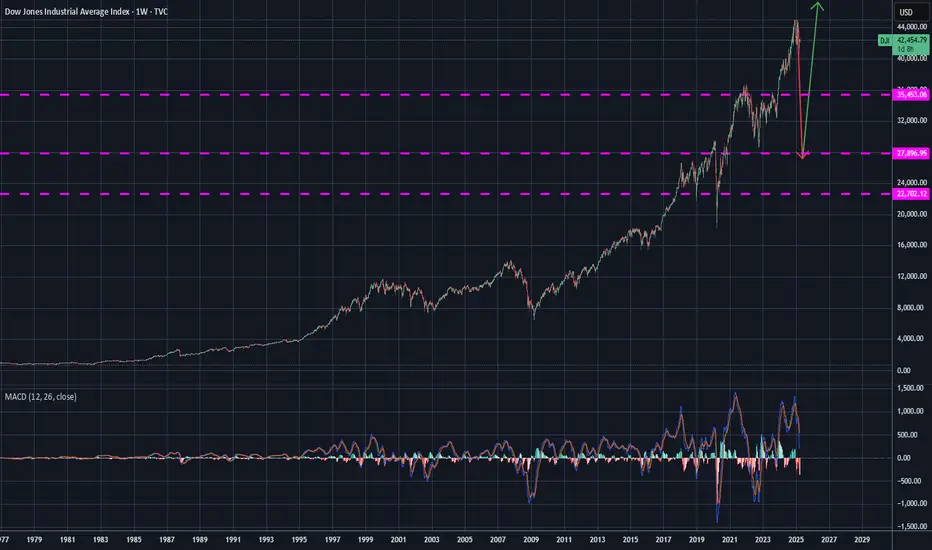The height and width of the screenshot is (550, 932).
Task: Select the 27,896.95 horizontal line price label
Action: (x=911, y=153)
